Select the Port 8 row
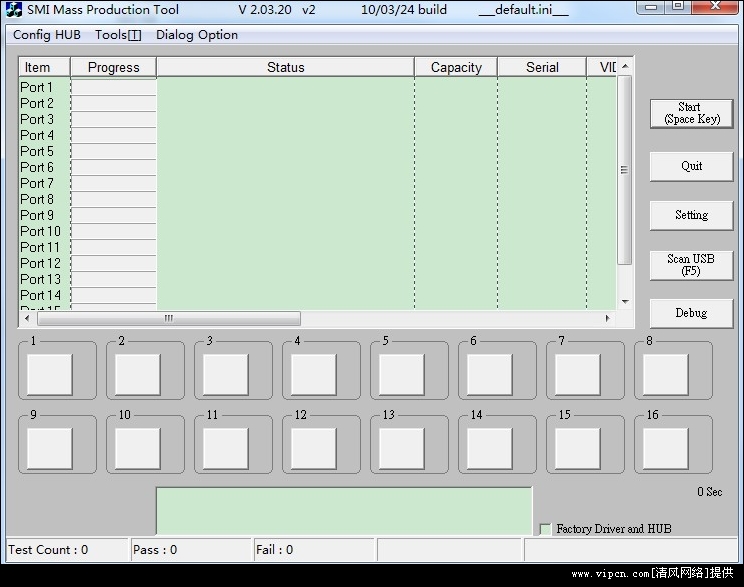Image resolution: width=744 pixels, height=587 pixels. pos(317,199)
